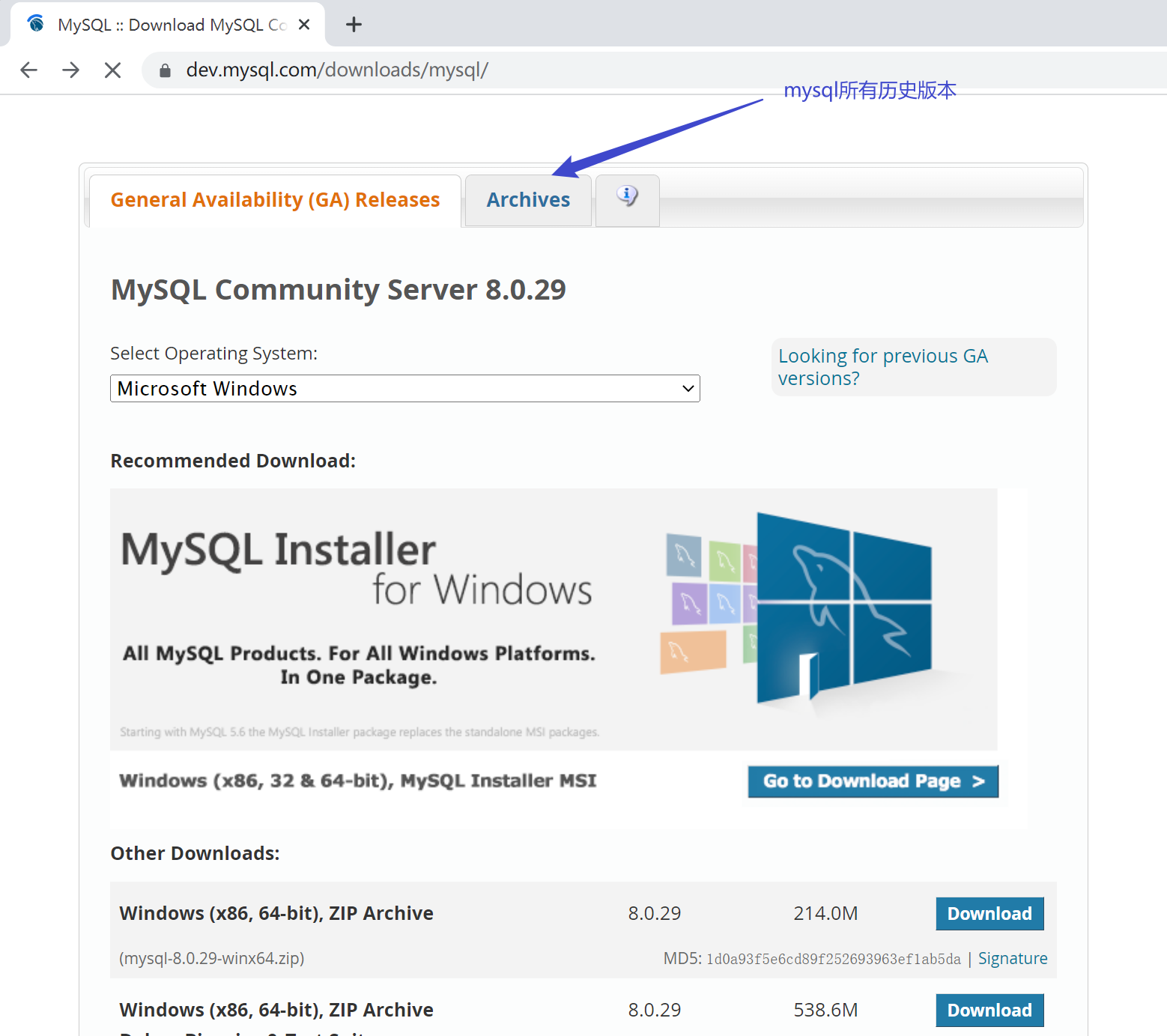Switch to the Archives tab
The image size is (1167, 1036).
click(x=528, y=200)
